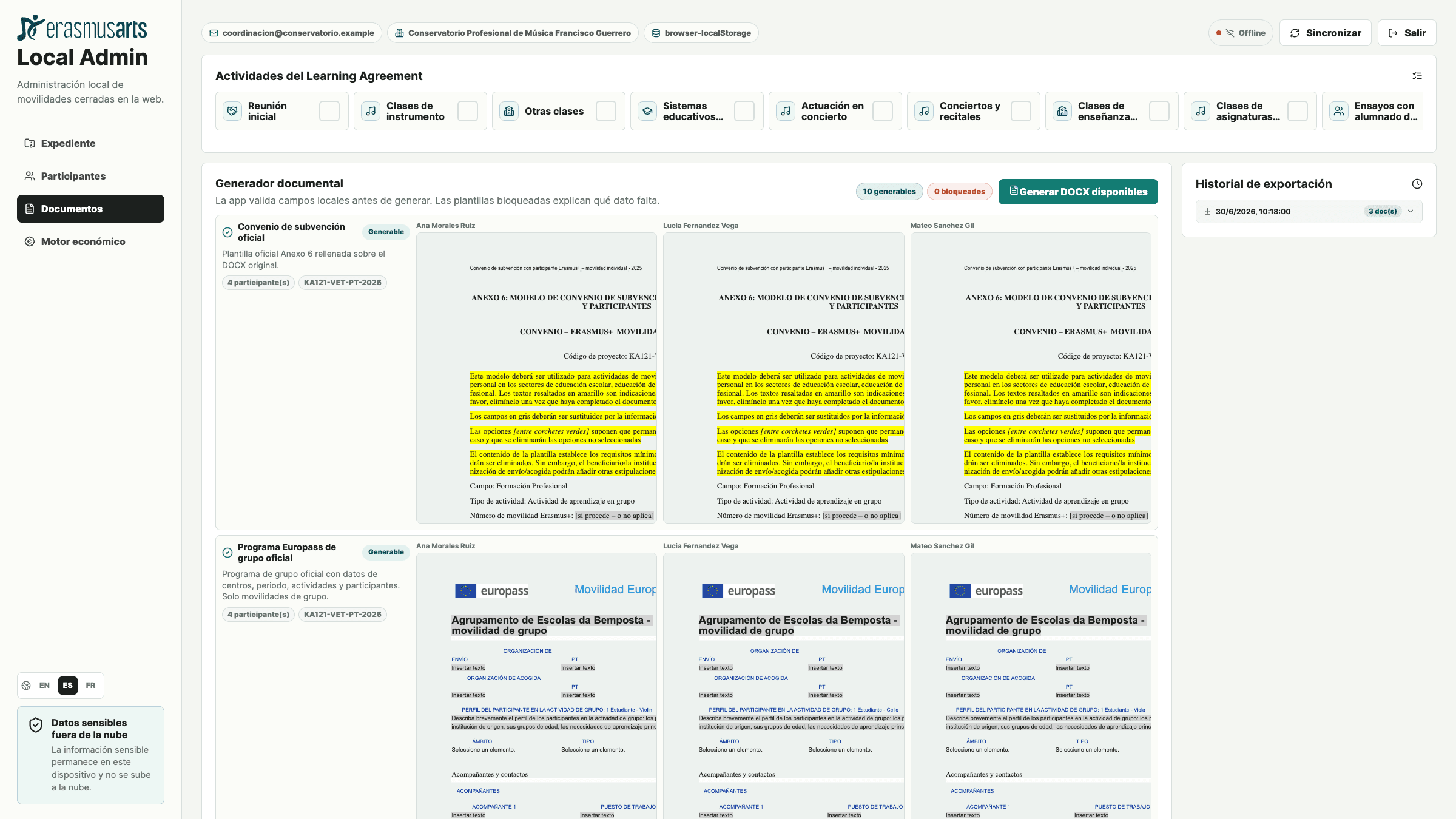Viewport: 1456px width, 819px height.
Task: Select the ES language option
Action: coord(67,686)
